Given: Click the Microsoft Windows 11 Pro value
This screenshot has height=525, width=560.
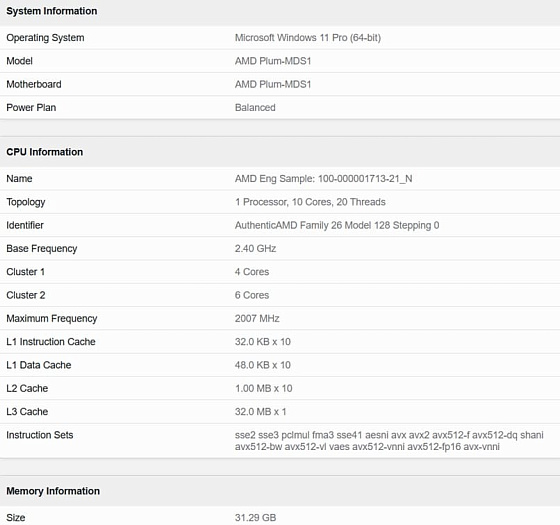Looking at the screenshot, I should pos(308,38).
